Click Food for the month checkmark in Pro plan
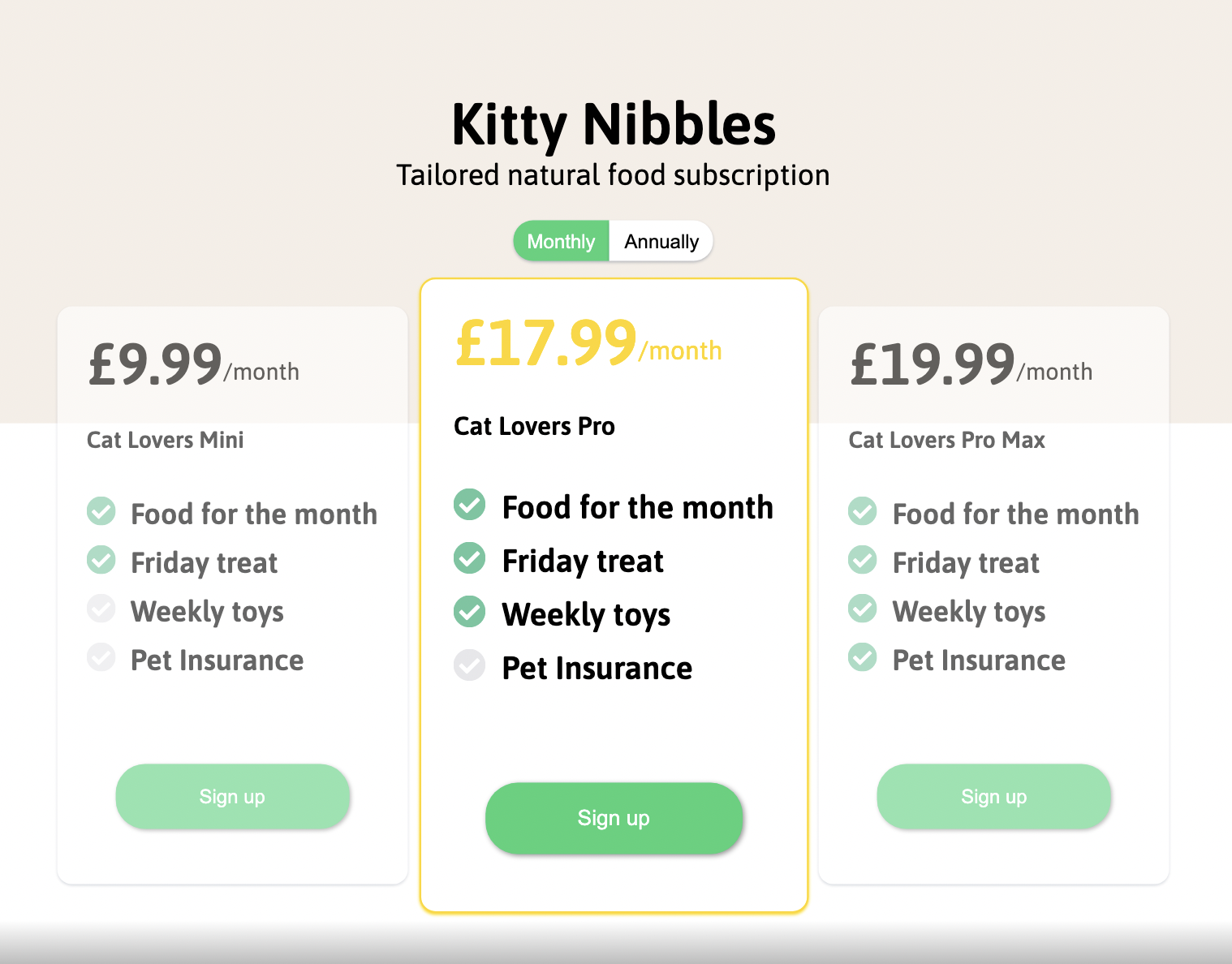Viewport: 1232px width, 964px height. click(469, 505)
